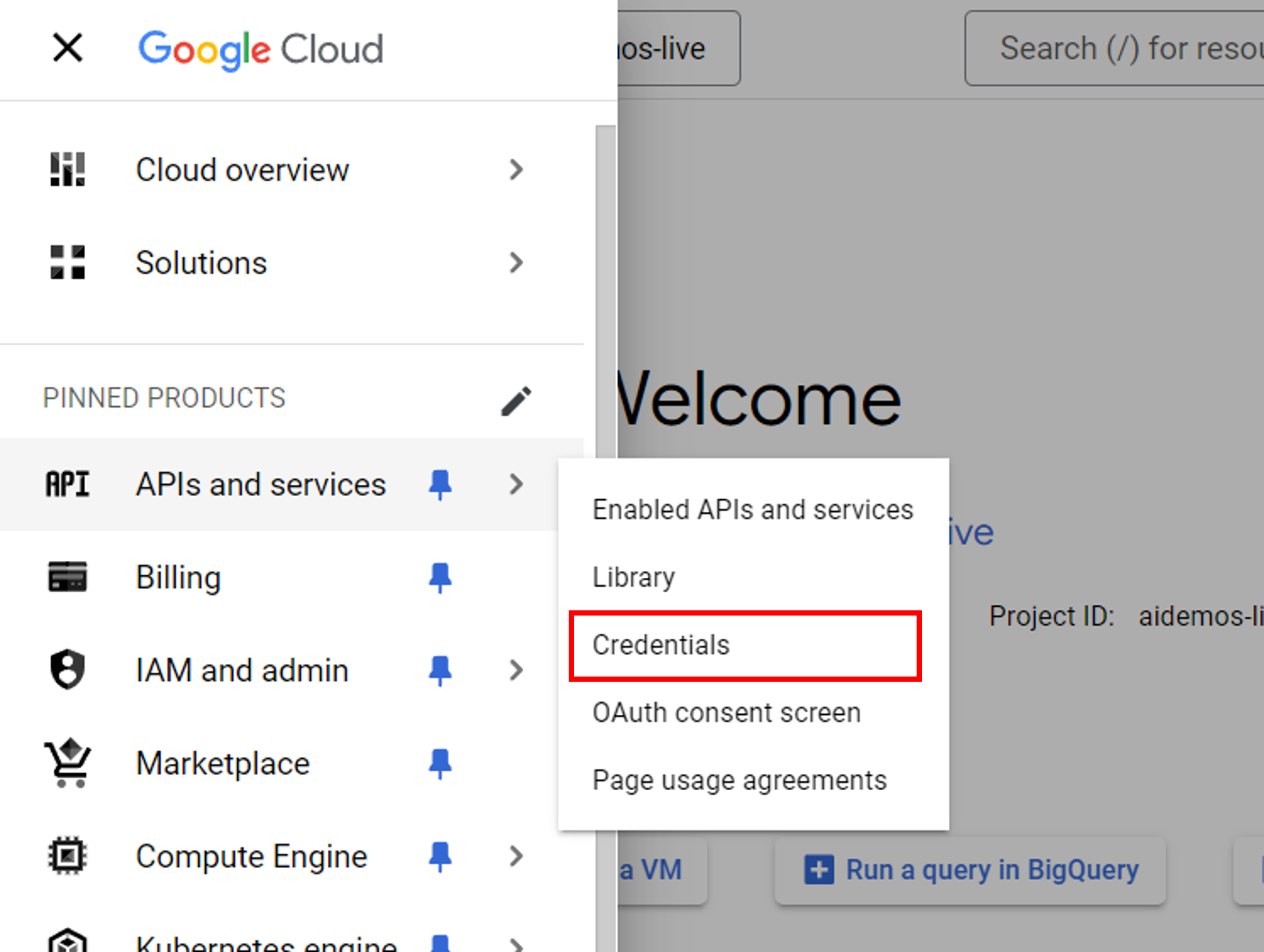Expand the Compute Engine chevron
This screenshot has width=1264, height=952.
tap(516, 856)
